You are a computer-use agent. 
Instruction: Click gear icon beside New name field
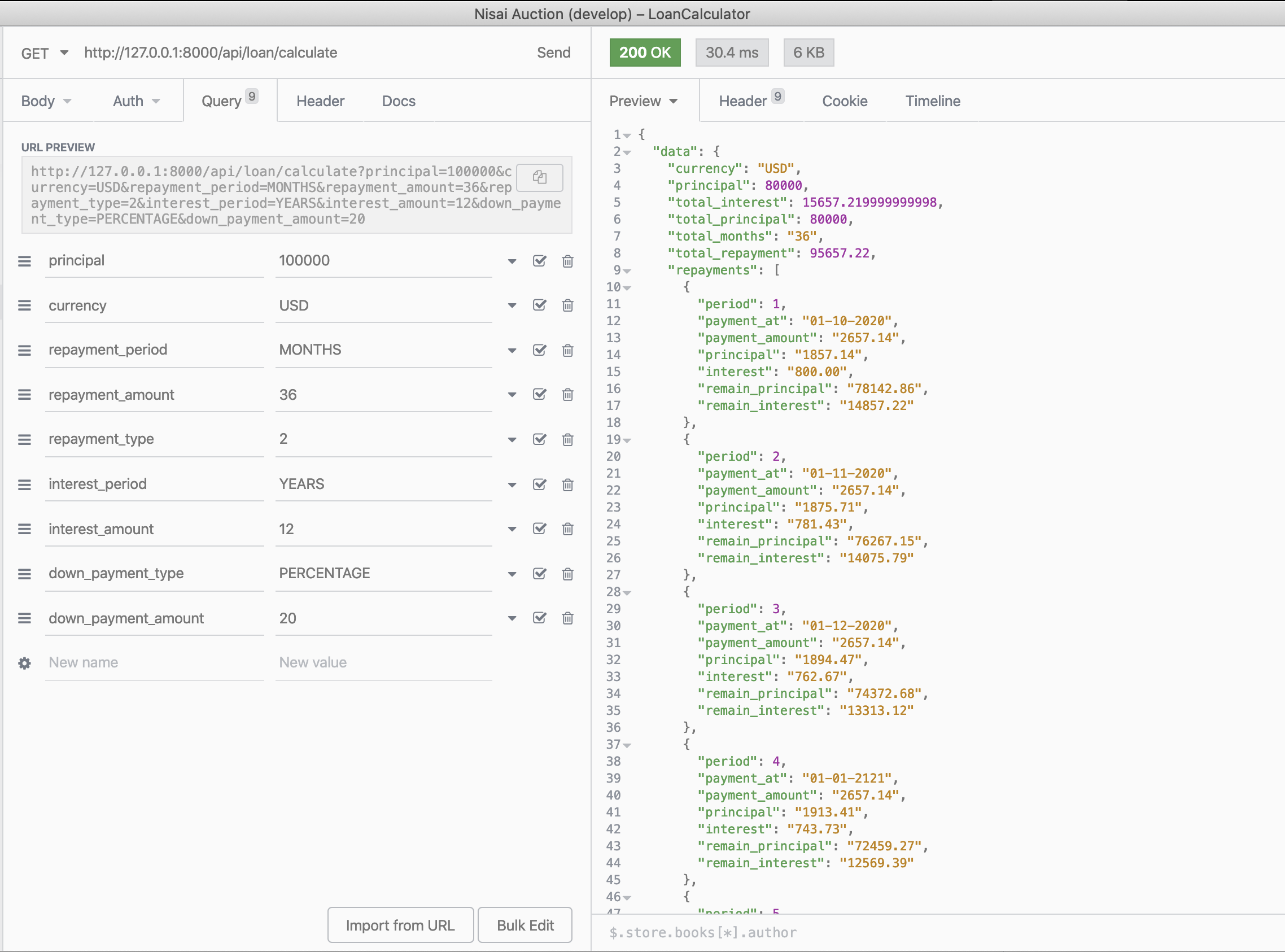coord(24,663)
